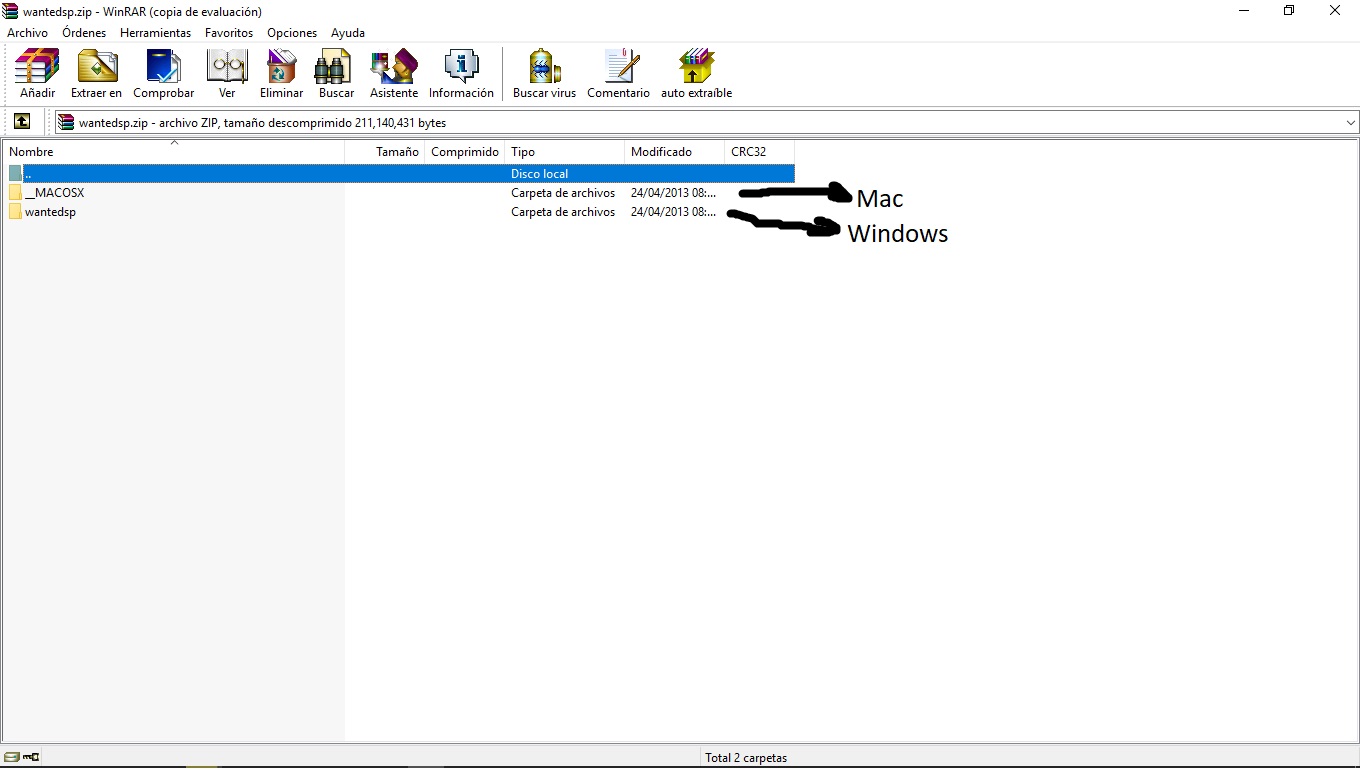Click the disk icon in status bar
This screenshot has width=1360, height=770.
(12, 757)
